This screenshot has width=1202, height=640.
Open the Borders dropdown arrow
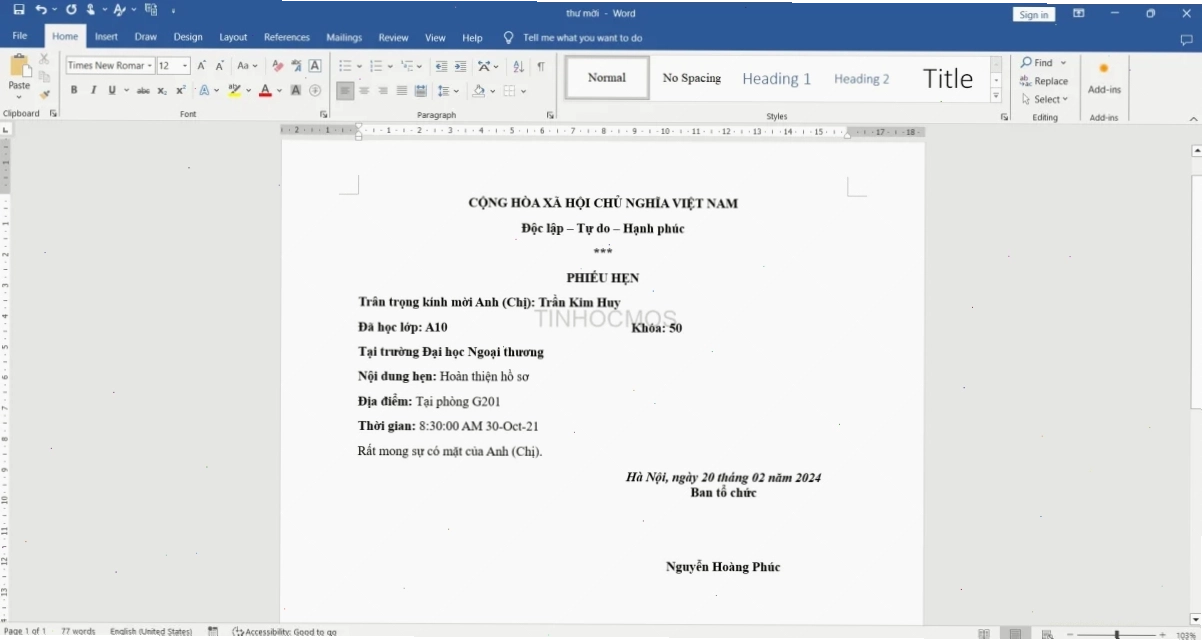[524, 90]
